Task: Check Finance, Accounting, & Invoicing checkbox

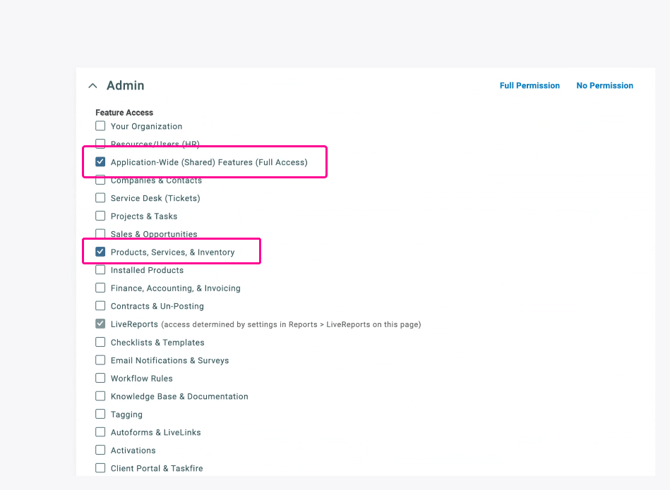Action: tap(100, 288)
